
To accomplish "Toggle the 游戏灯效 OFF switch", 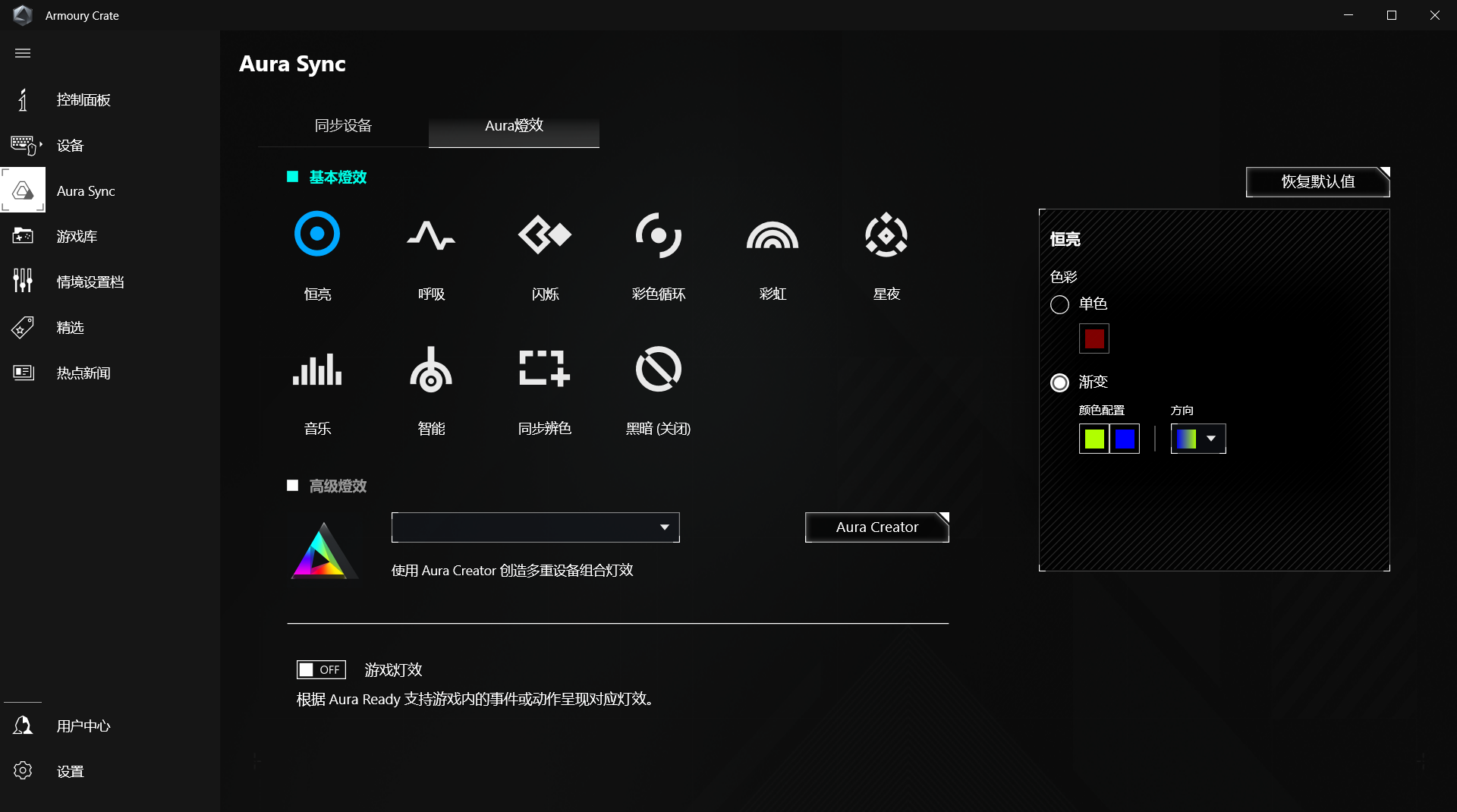I will (x=321, y=669).
